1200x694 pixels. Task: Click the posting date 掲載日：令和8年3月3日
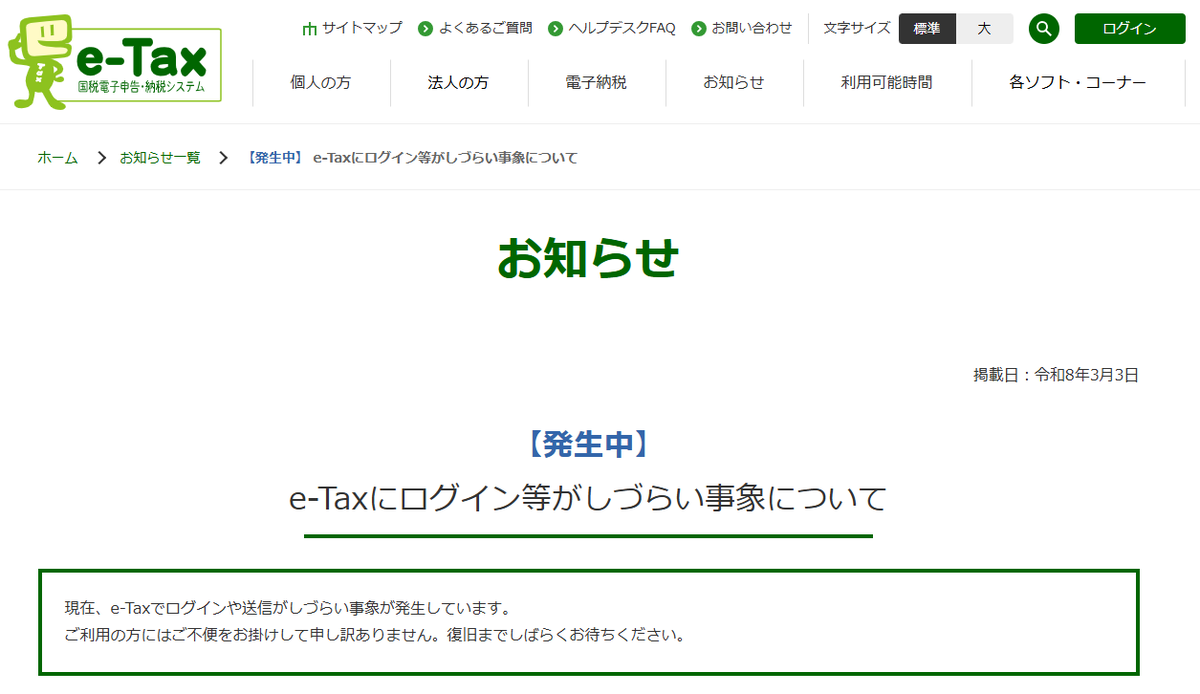[x=1056, y=375]
